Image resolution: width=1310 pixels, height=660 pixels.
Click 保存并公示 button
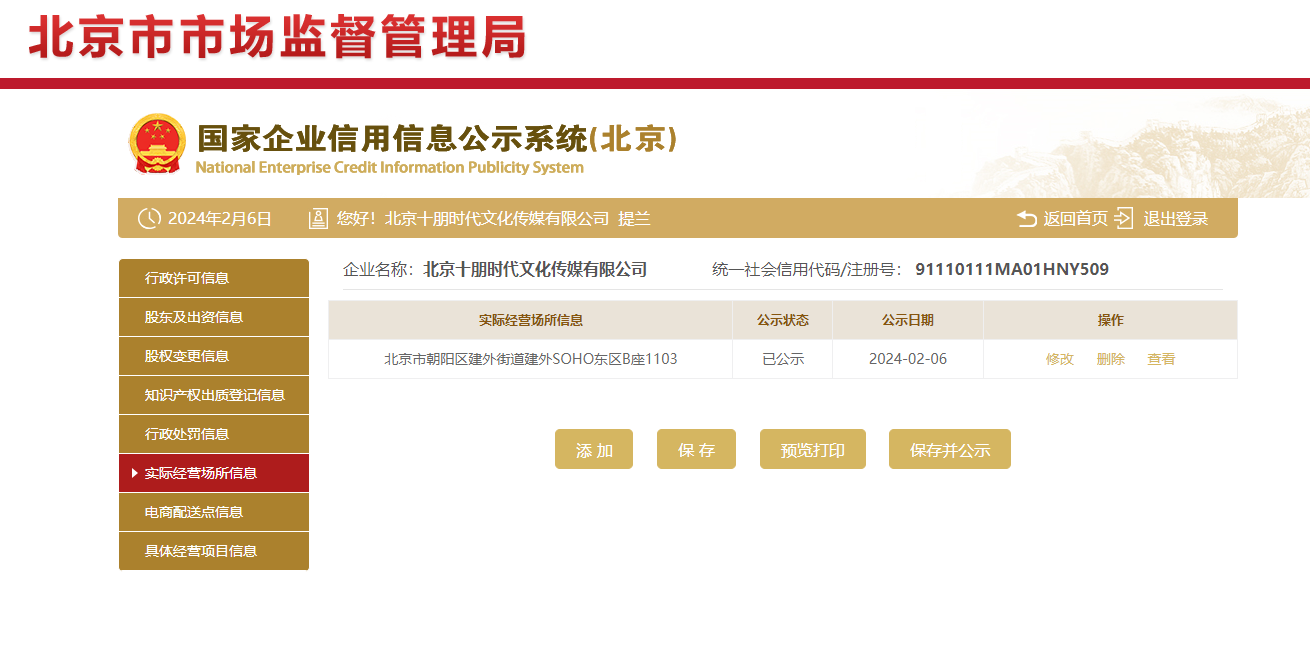(x=950, y=449)
